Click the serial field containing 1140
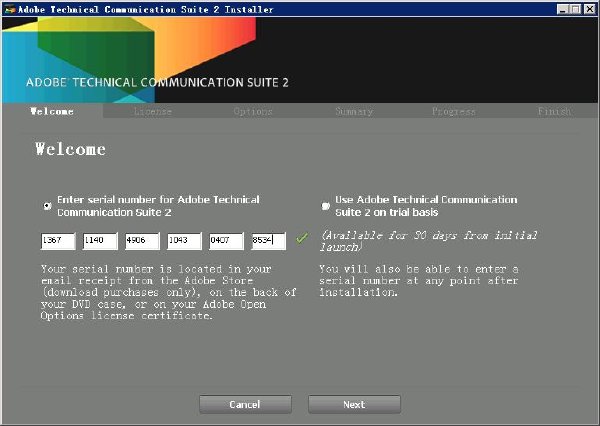Screen dimensions: 600x426 click(100, 241)
